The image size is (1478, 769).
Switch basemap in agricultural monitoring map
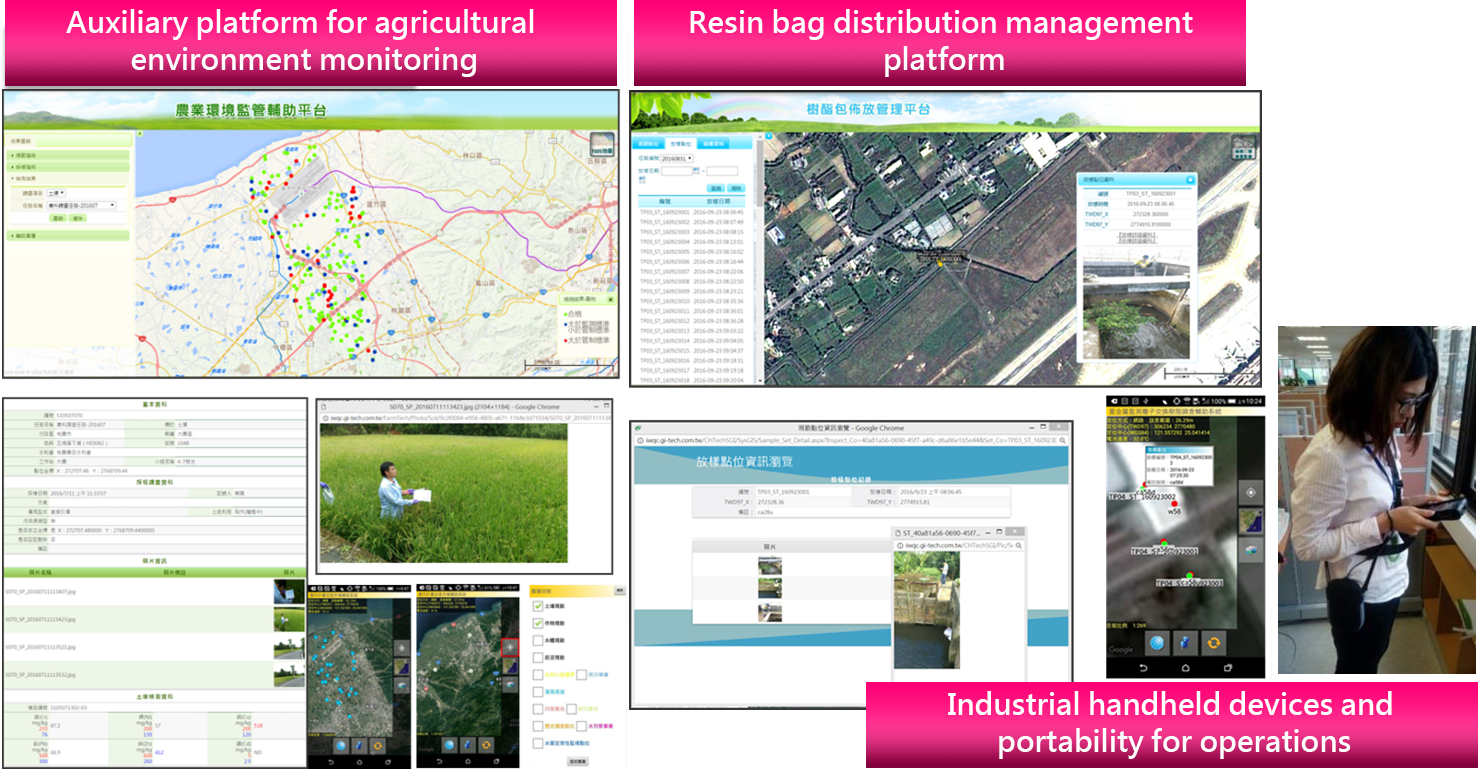point(602,145)
